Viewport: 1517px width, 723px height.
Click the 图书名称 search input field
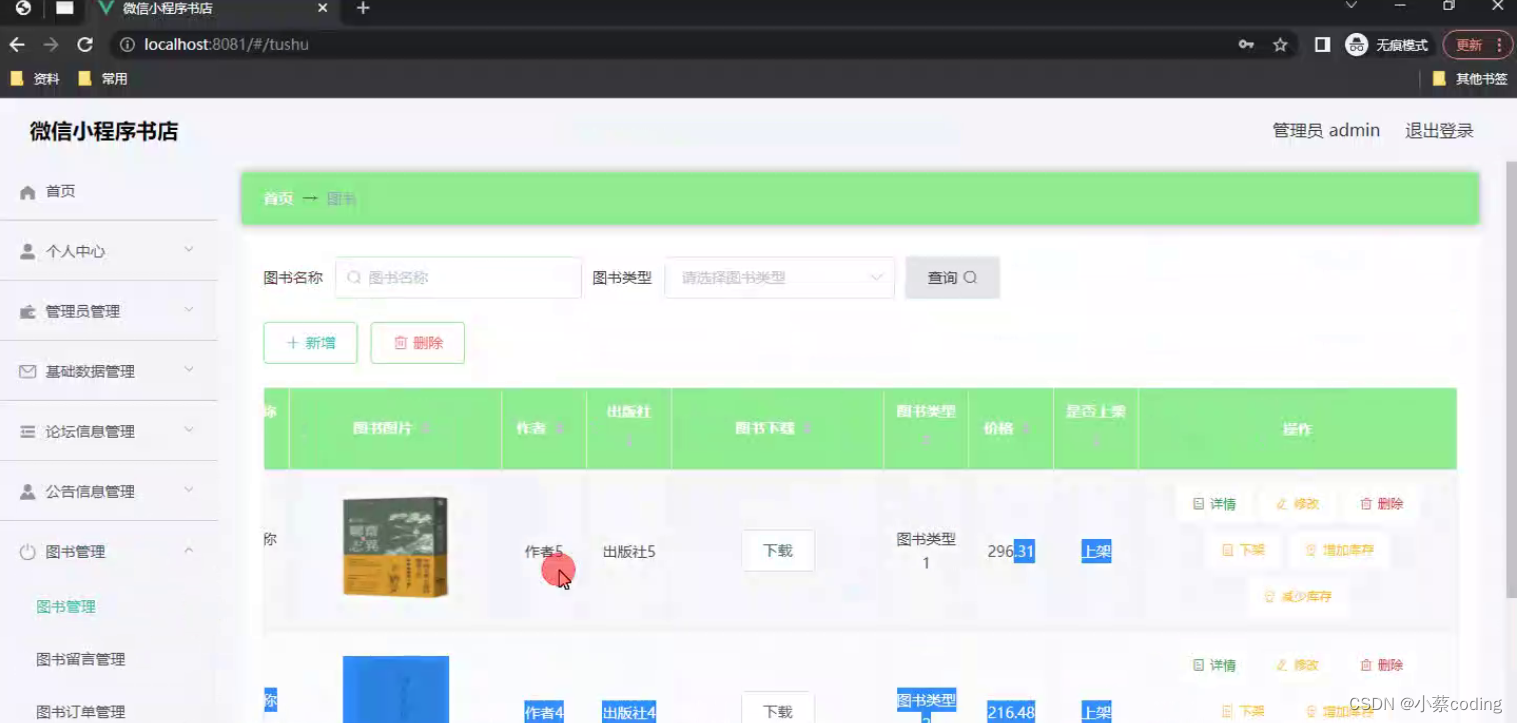click(x=458, y=277)
